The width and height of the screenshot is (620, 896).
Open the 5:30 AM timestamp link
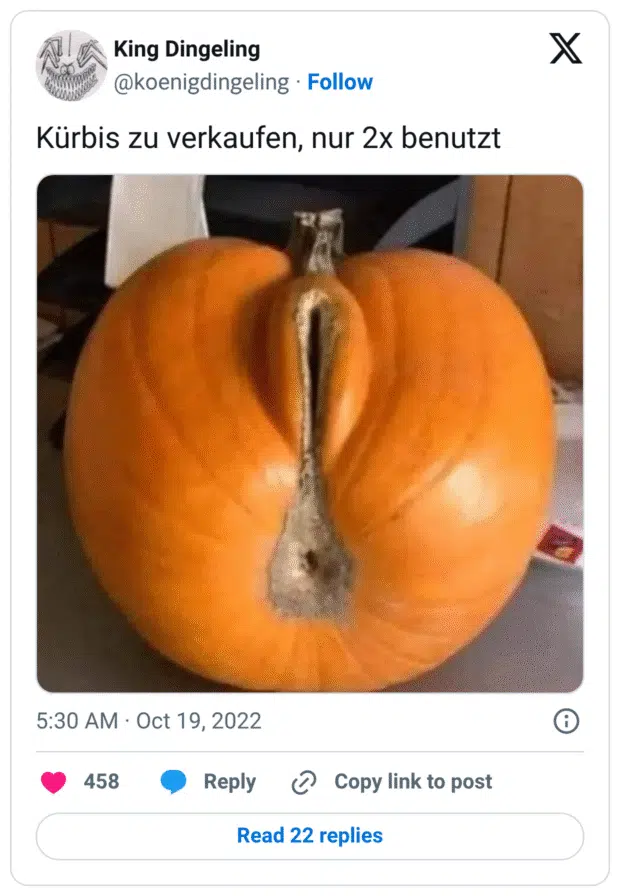[77, 721]
